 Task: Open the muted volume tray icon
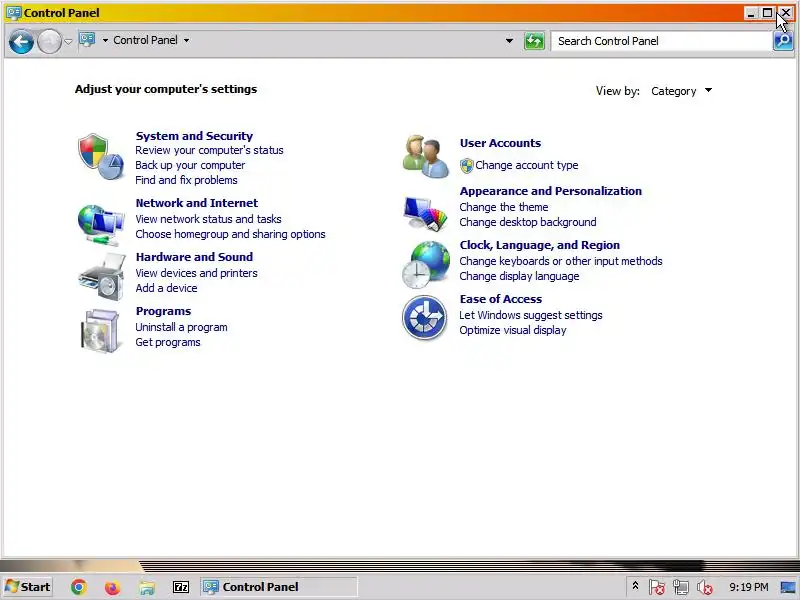click(x=705, y=587)
